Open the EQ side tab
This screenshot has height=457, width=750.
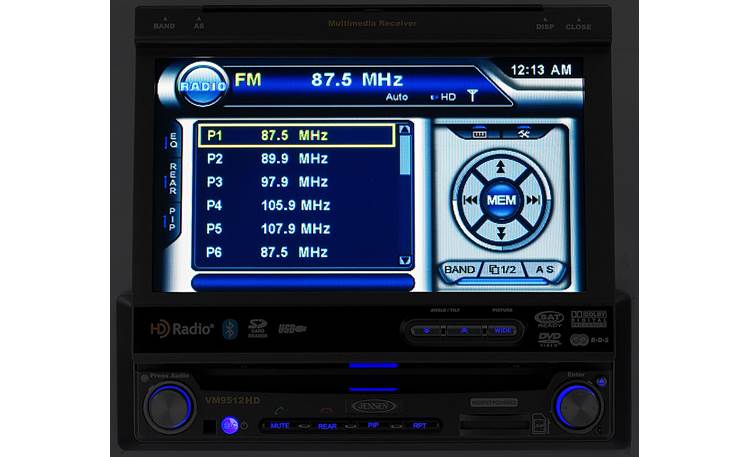(x=173, y=142)
